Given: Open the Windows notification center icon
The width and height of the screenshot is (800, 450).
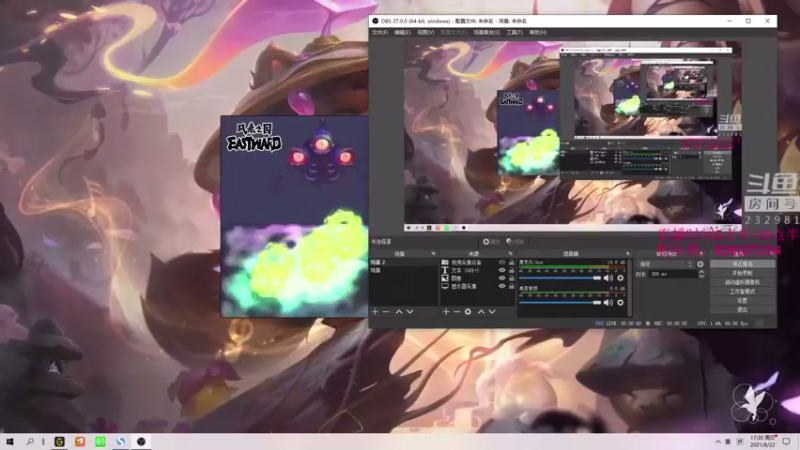Looking at the screenshot, I should 786,441.
